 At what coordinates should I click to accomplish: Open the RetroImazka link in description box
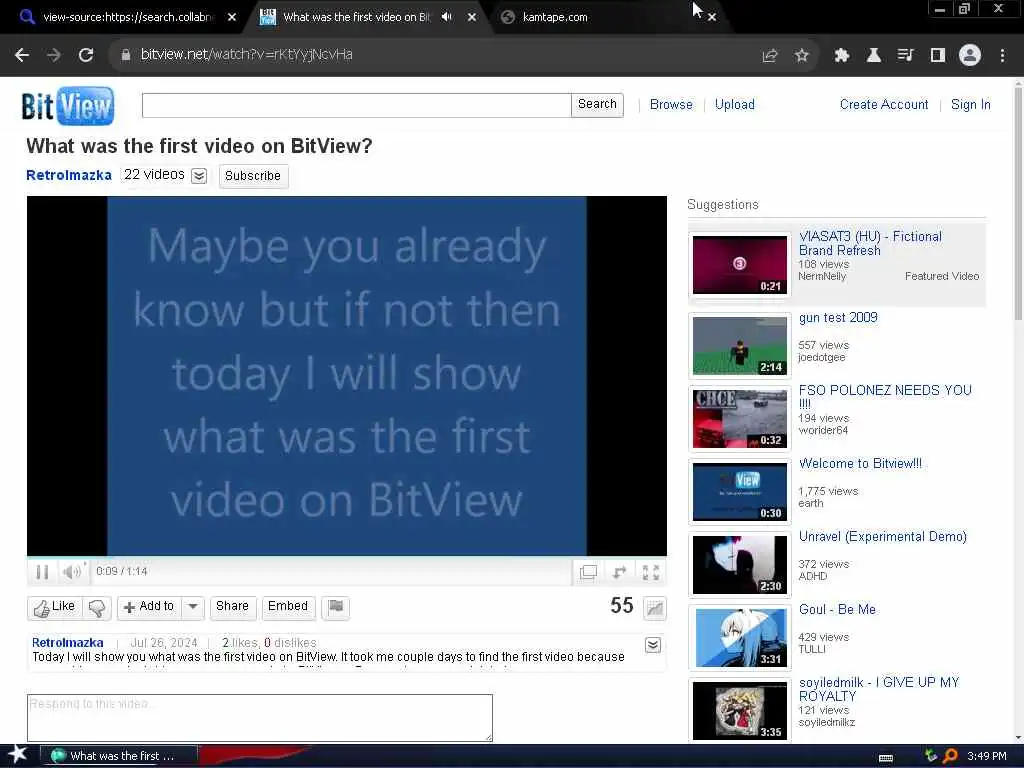pos(68,643)
